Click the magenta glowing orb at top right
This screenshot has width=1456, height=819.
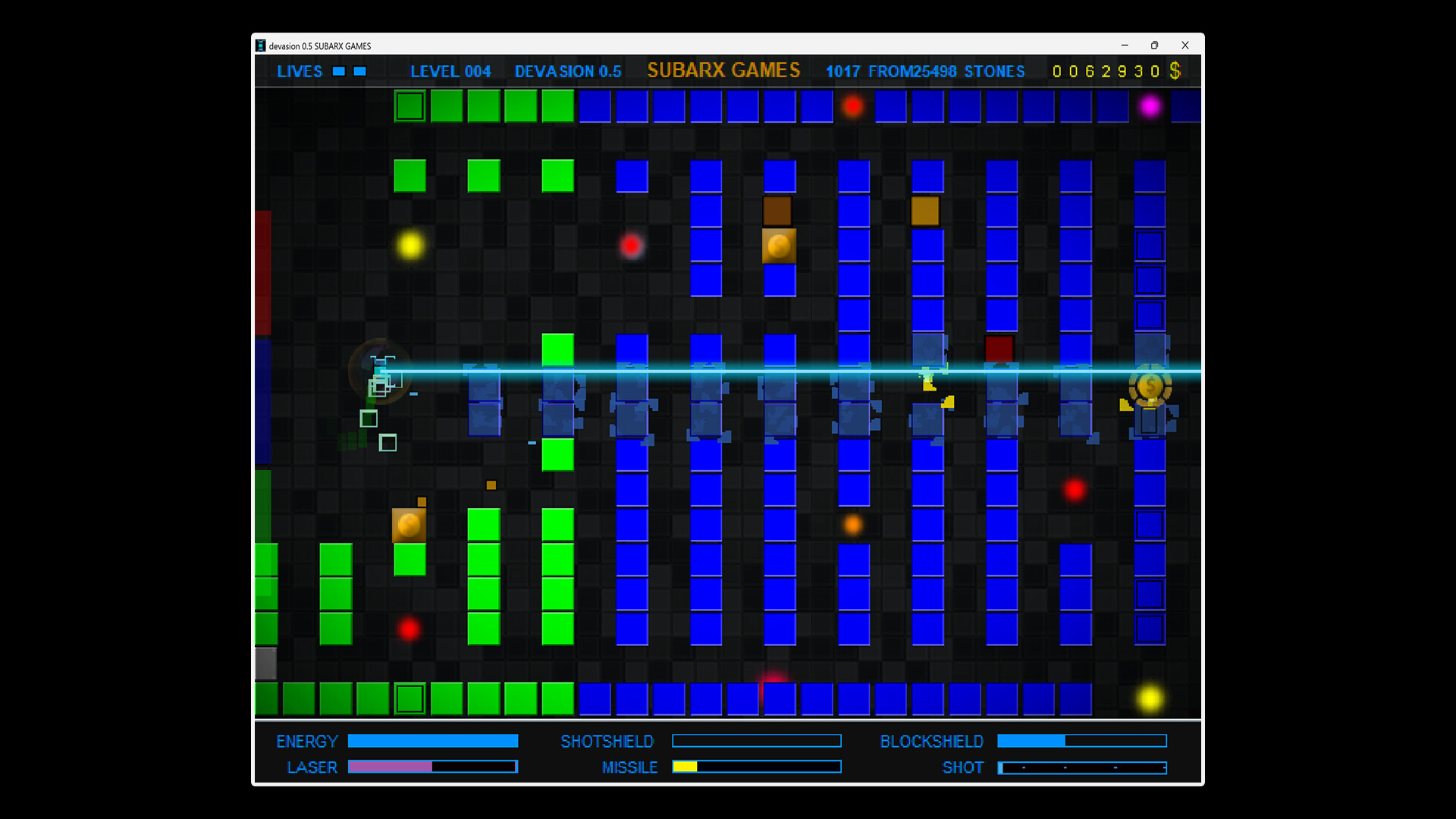coord(1151,107)
